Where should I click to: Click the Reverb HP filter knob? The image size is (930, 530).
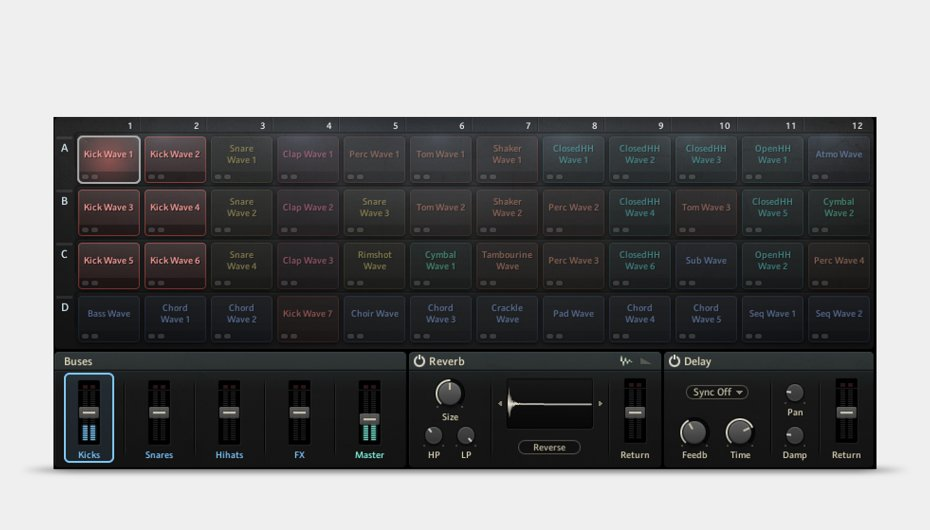(x=433, y=435)
